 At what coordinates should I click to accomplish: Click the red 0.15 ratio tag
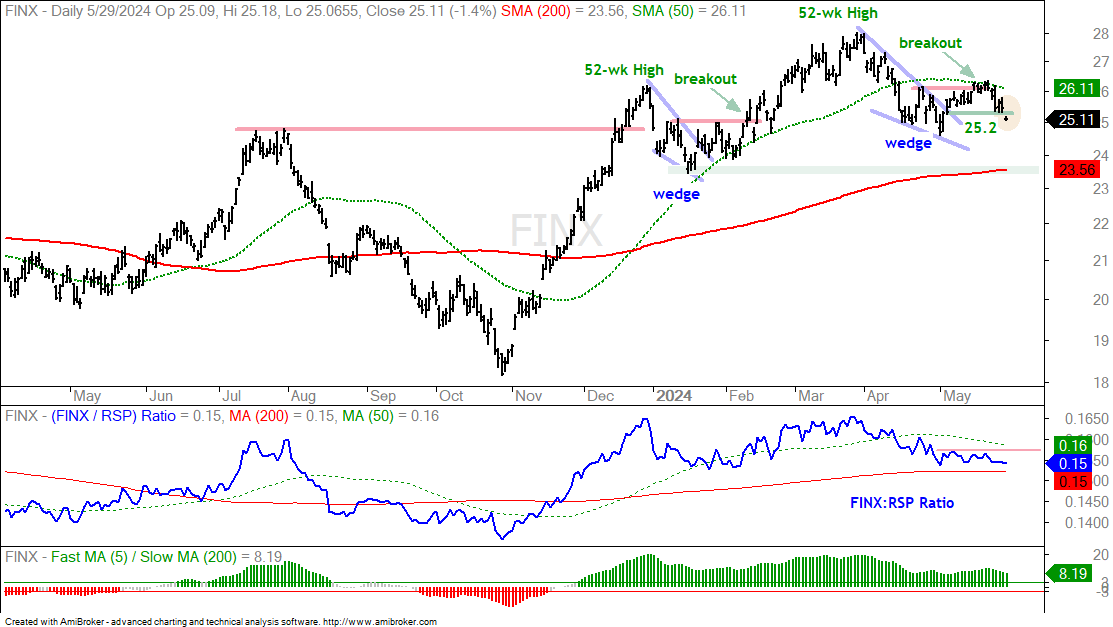(1073, 481)
